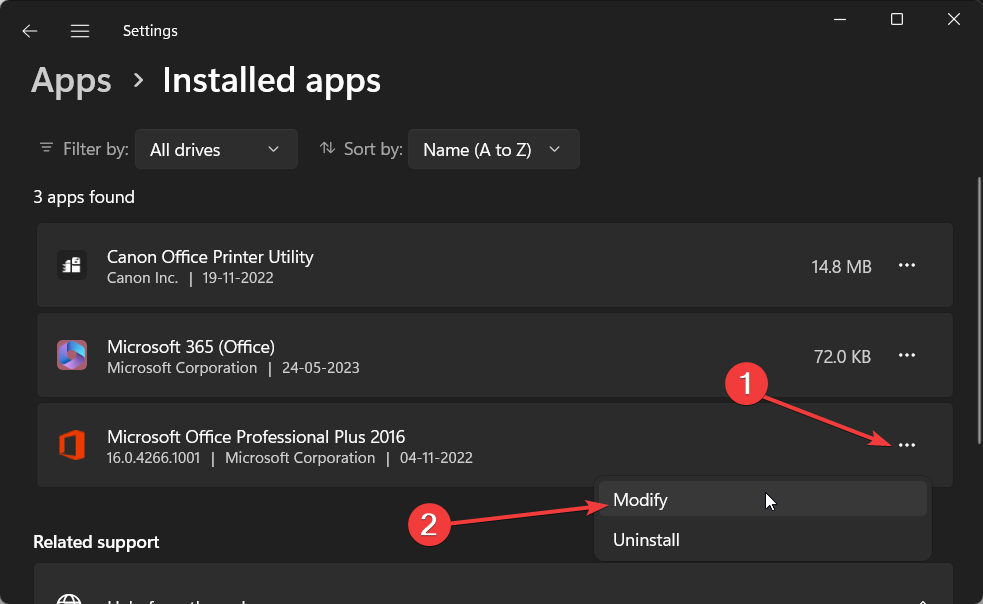Image resolution: width=983 pixels, height=604 pixels.
Task: Choose Uninstall from the context menu
Action: tap(762, 539)
